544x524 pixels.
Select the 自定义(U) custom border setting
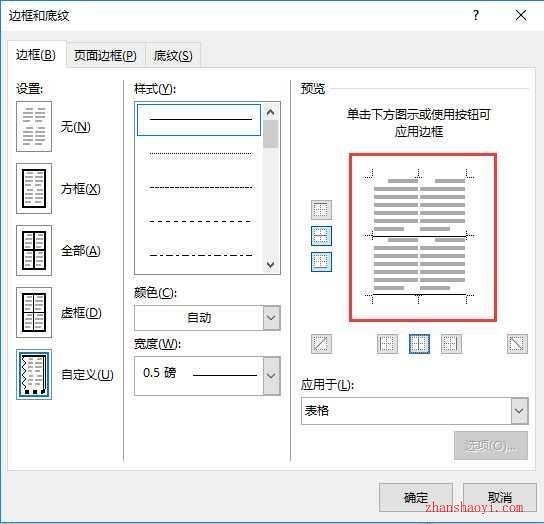[x=34, y=374]
